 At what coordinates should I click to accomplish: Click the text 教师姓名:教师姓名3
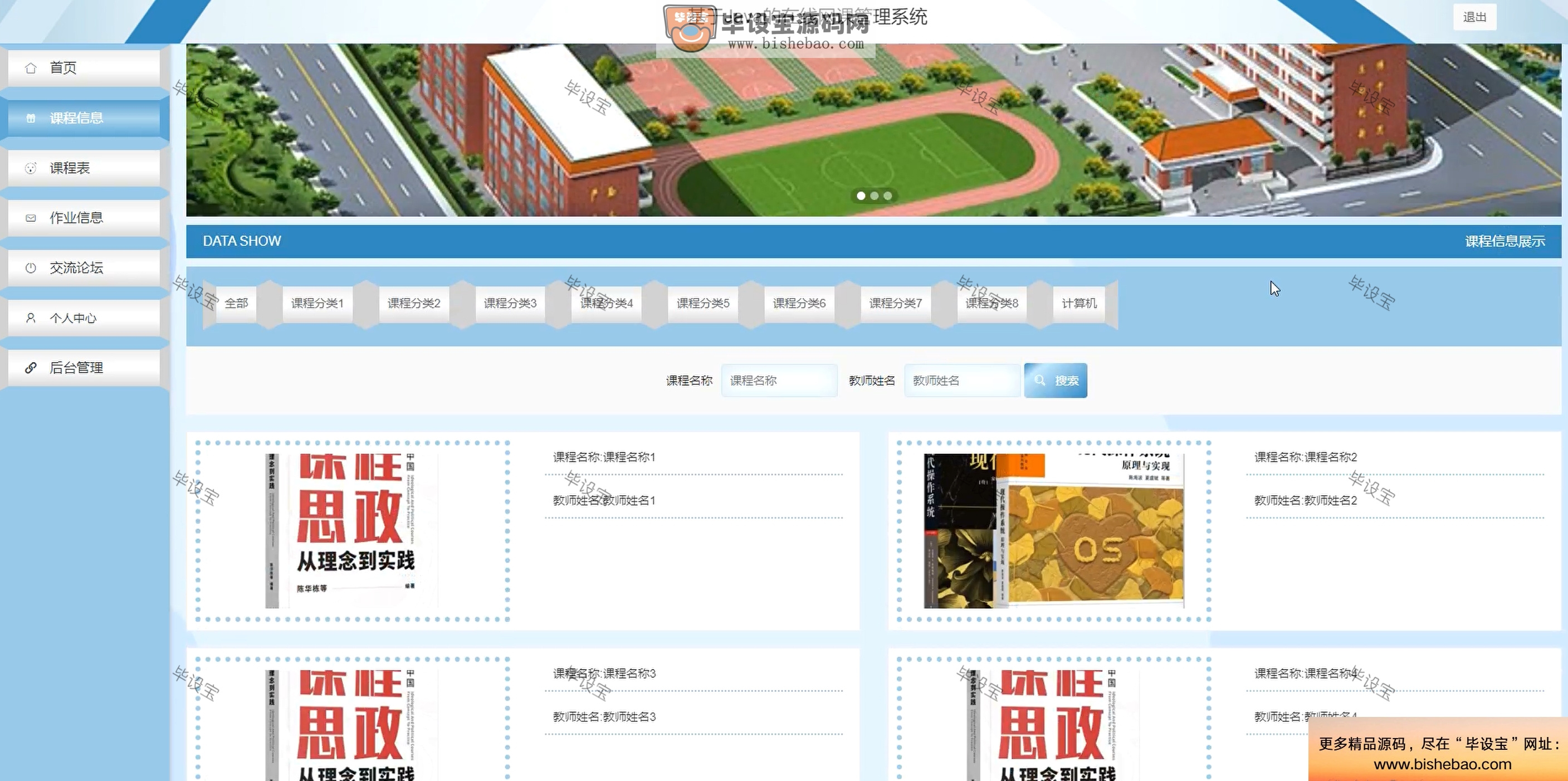(604, 716)
